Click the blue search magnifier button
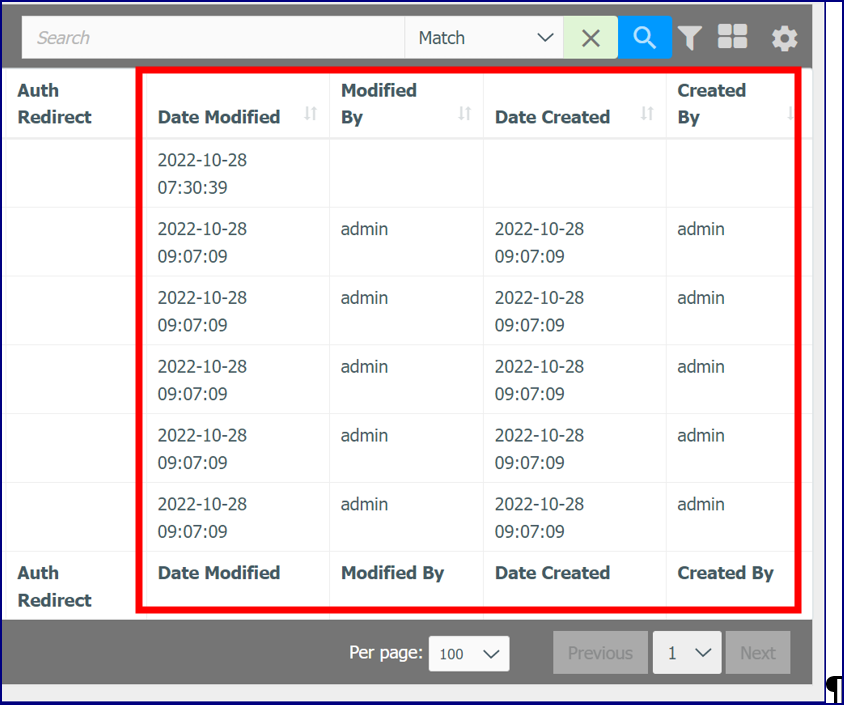Screen dimensions: 844x705 pos(644,38)
